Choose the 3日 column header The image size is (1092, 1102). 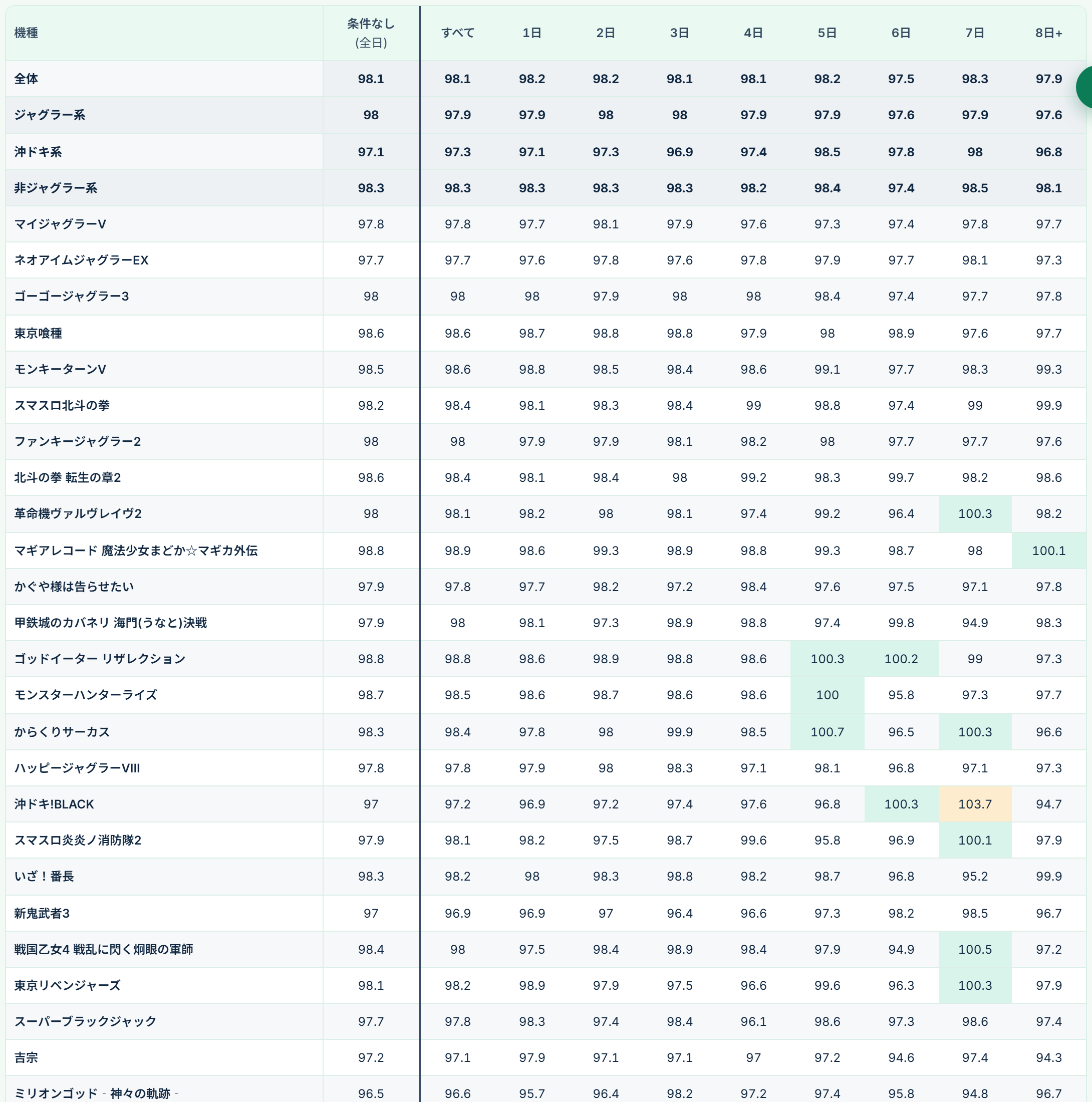point(680,33)
